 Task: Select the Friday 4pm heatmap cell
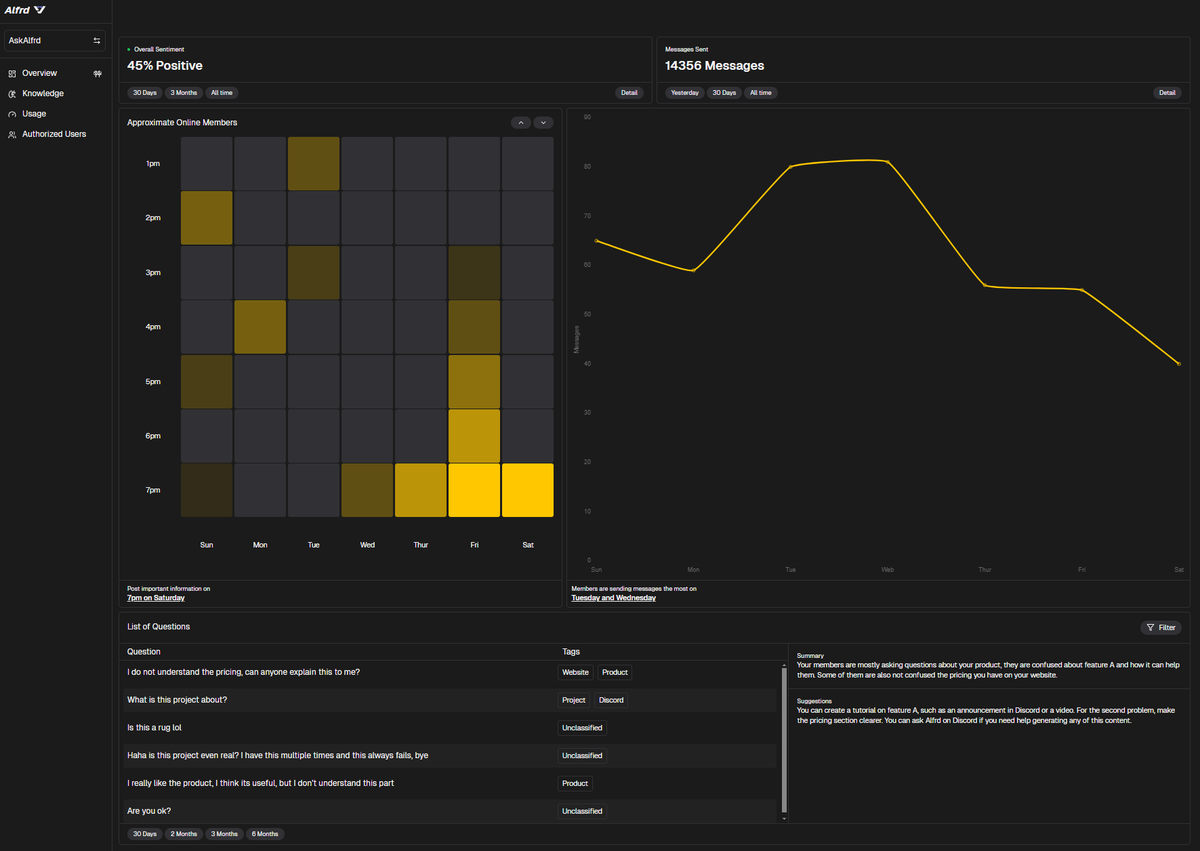coord(474,327)
